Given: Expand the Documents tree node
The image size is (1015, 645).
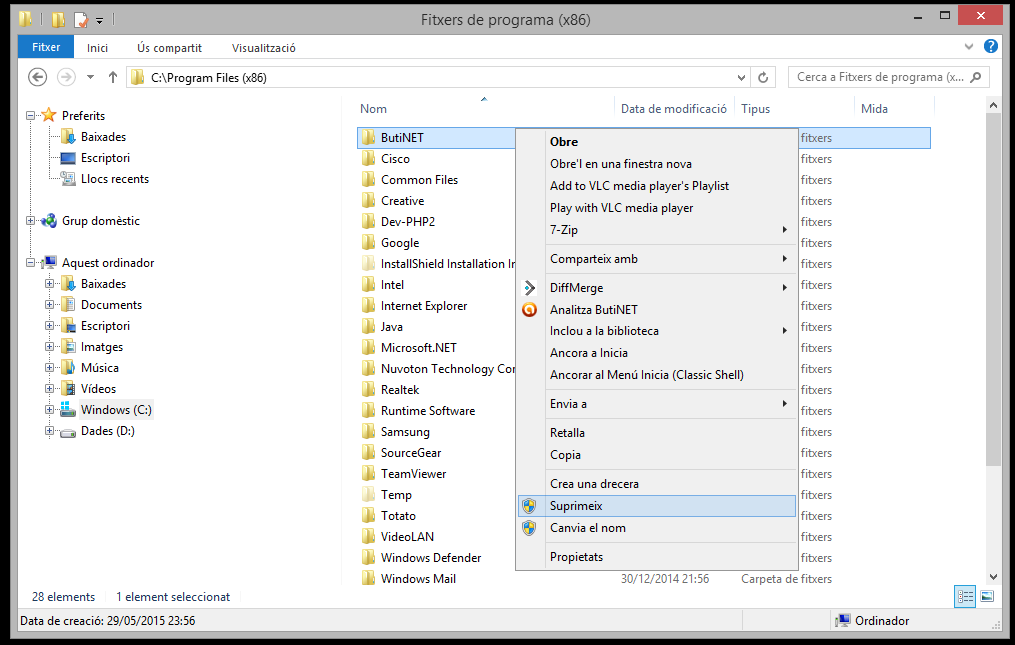Looking at the screenshot, I should [49, 304].
